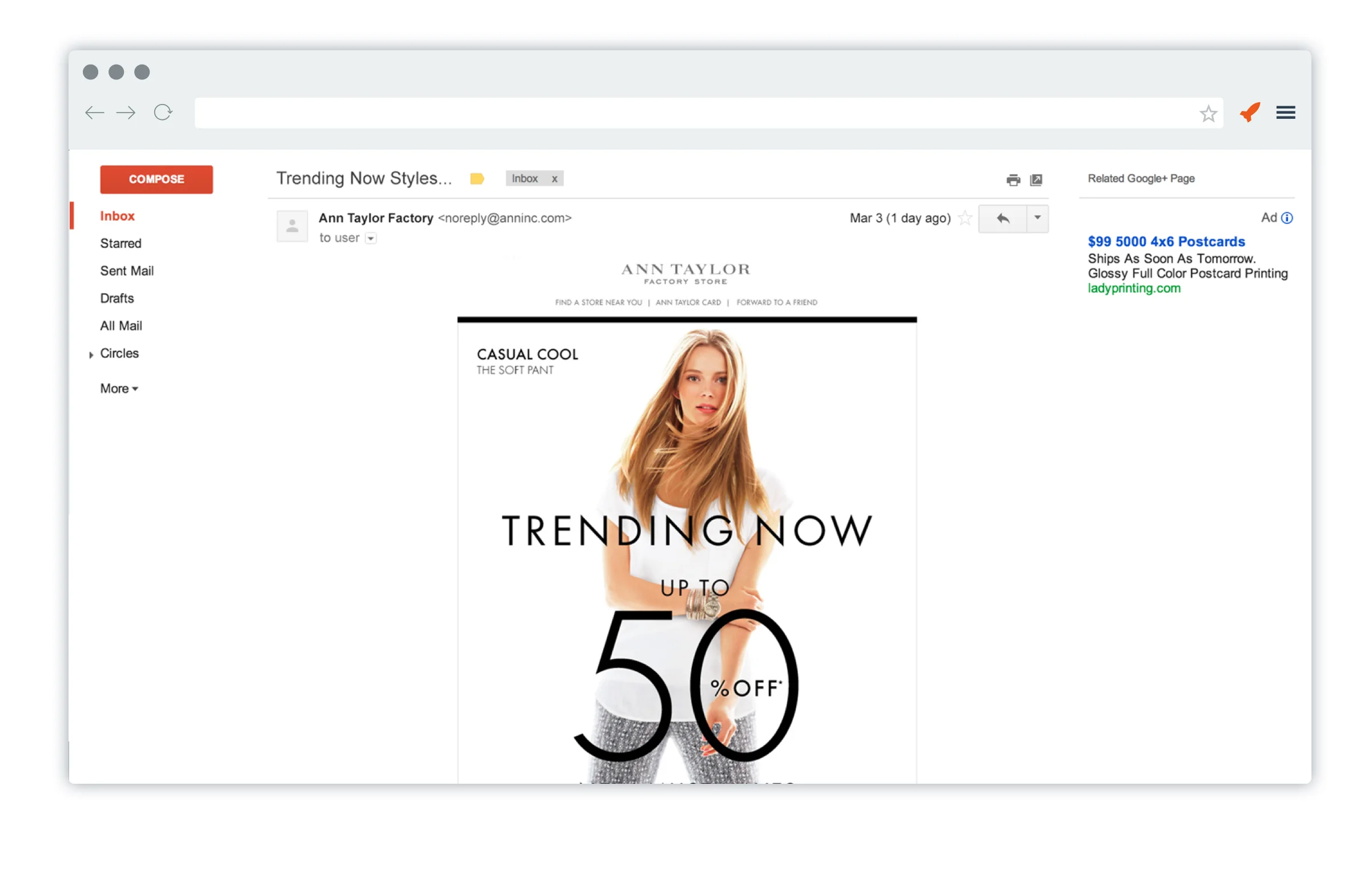1372x890 pixels.
Task: Click the sender avatar placeholder
Action: tap(292, 226)
